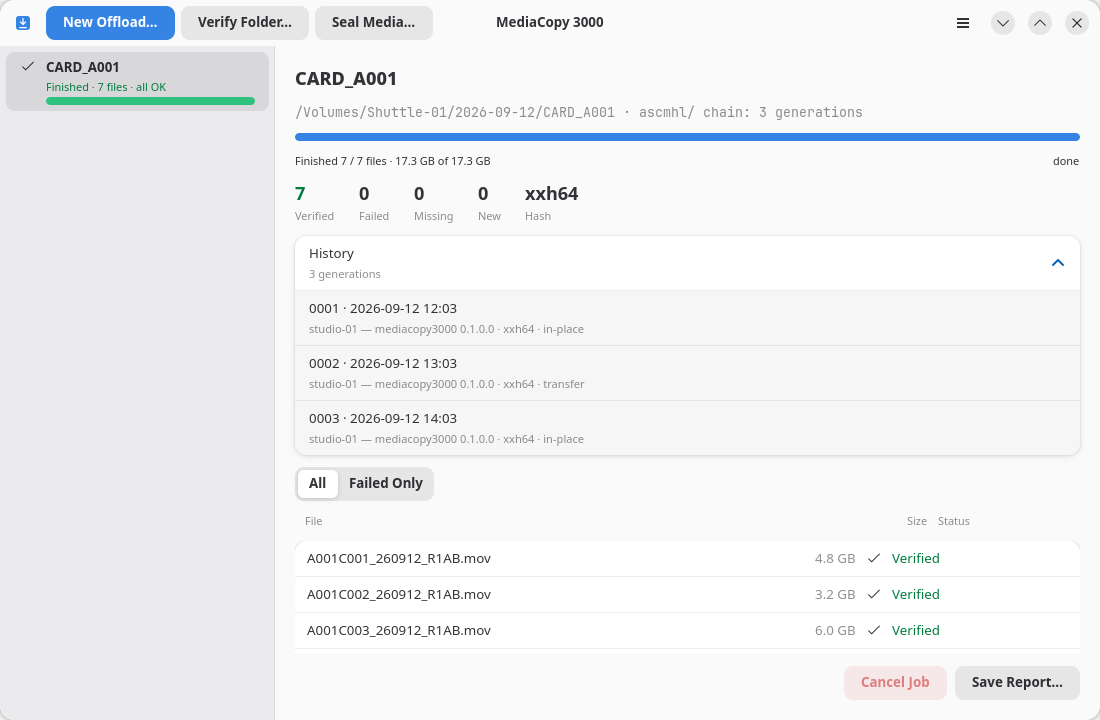1100x720 pixels.
Task: Click main blue offload progress bar
Action: [688, 137]
